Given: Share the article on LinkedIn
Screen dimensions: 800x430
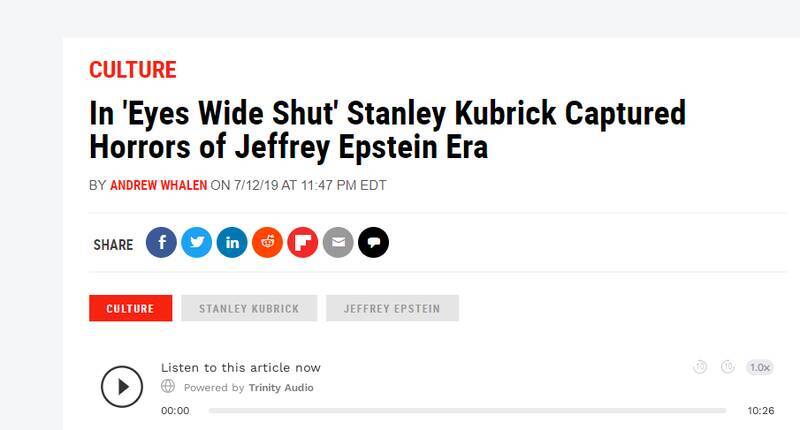Looking at the screenshot, I should point(232,243).
